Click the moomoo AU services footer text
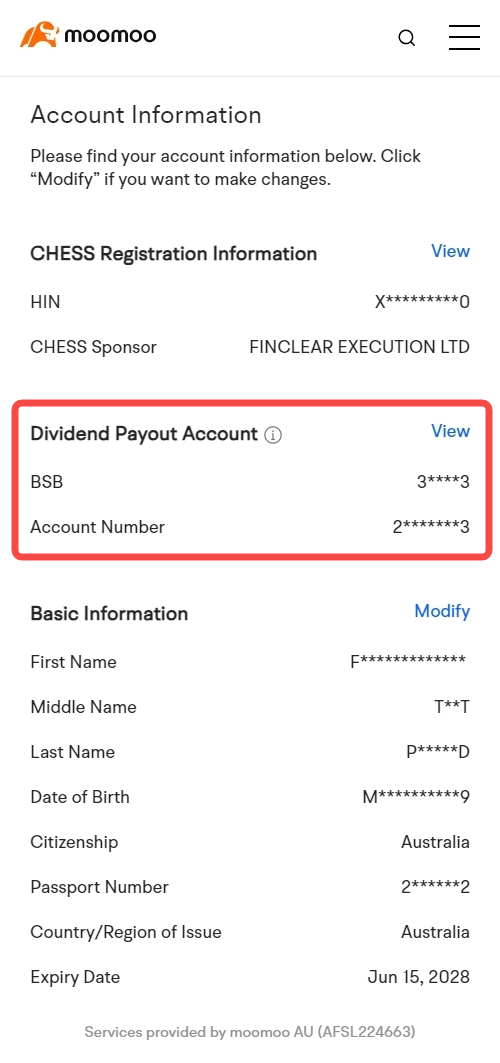The height and width of the screenshot is (1063, 500). pyautogui.click(x=250, y=1032)
